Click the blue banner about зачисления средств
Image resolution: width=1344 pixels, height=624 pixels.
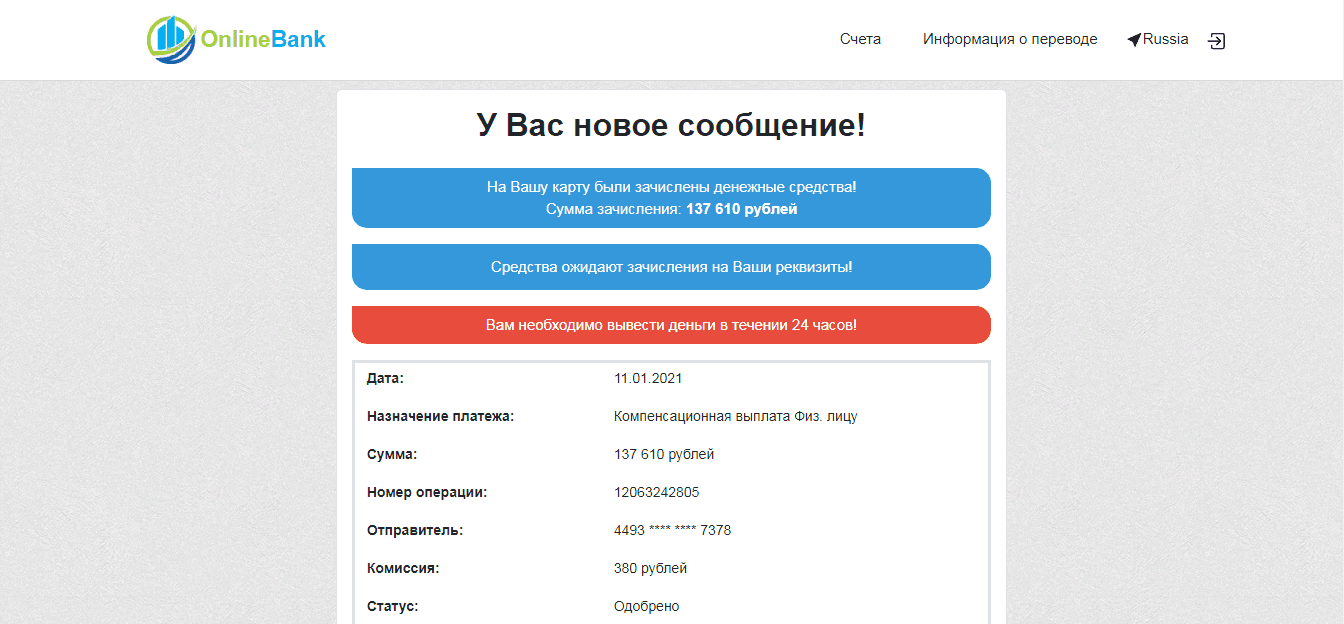(671, 197)
